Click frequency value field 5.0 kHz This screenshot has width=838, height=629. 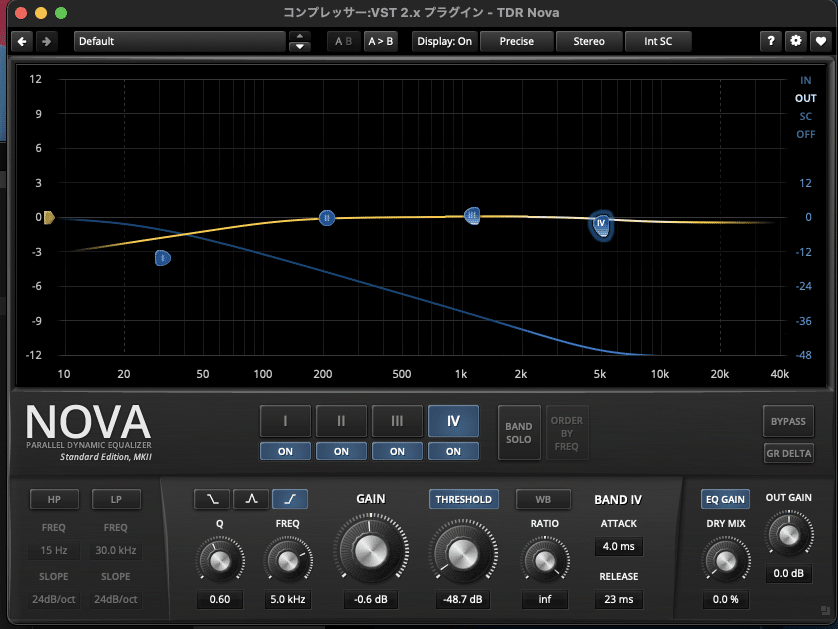coord(288,599)
